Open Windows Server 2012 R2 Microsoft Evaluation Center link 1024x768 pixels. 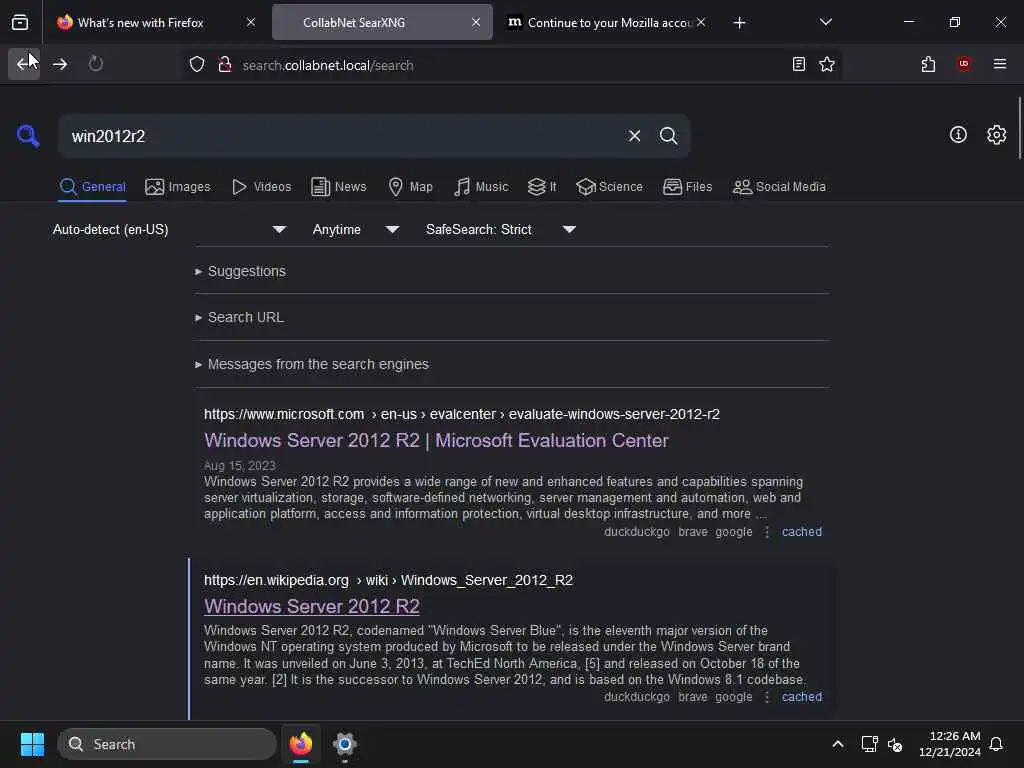coord(436,441)
